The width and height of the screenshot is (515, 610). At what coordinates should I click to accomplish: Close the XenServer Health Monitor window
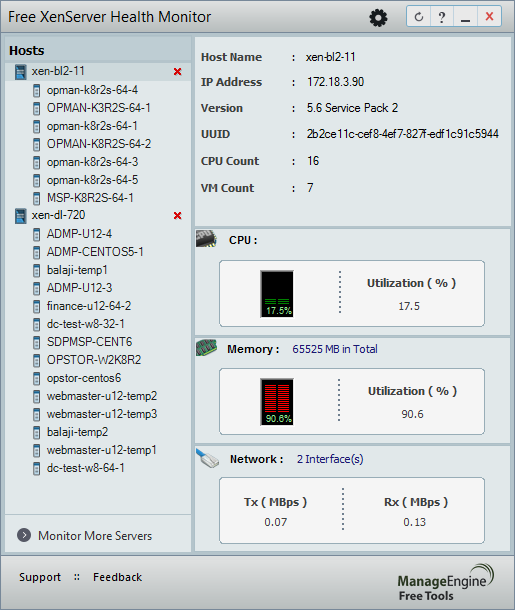(x=489, y=17)
